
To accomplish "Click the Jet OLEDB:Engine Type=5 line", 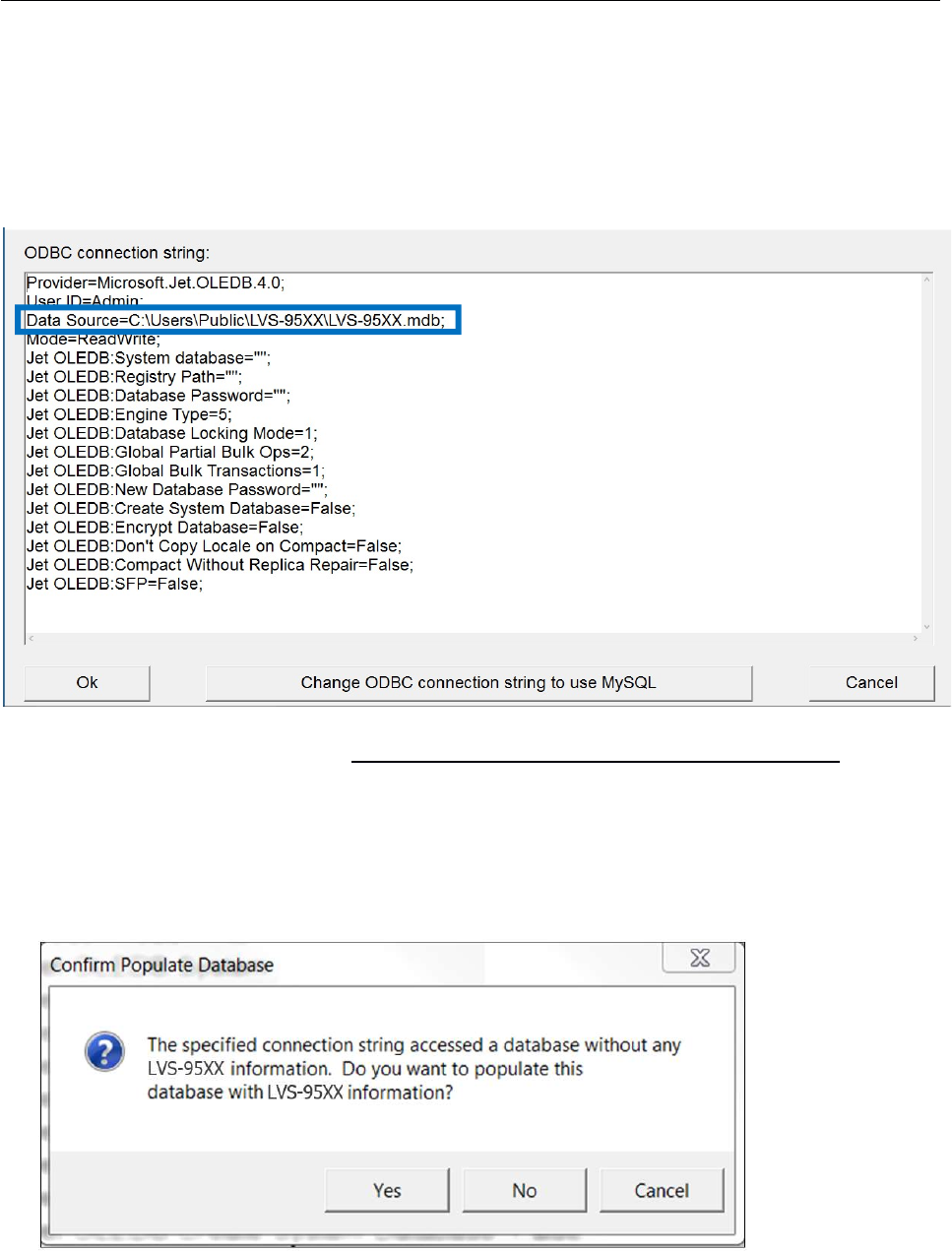I will (x=129, y=414).
